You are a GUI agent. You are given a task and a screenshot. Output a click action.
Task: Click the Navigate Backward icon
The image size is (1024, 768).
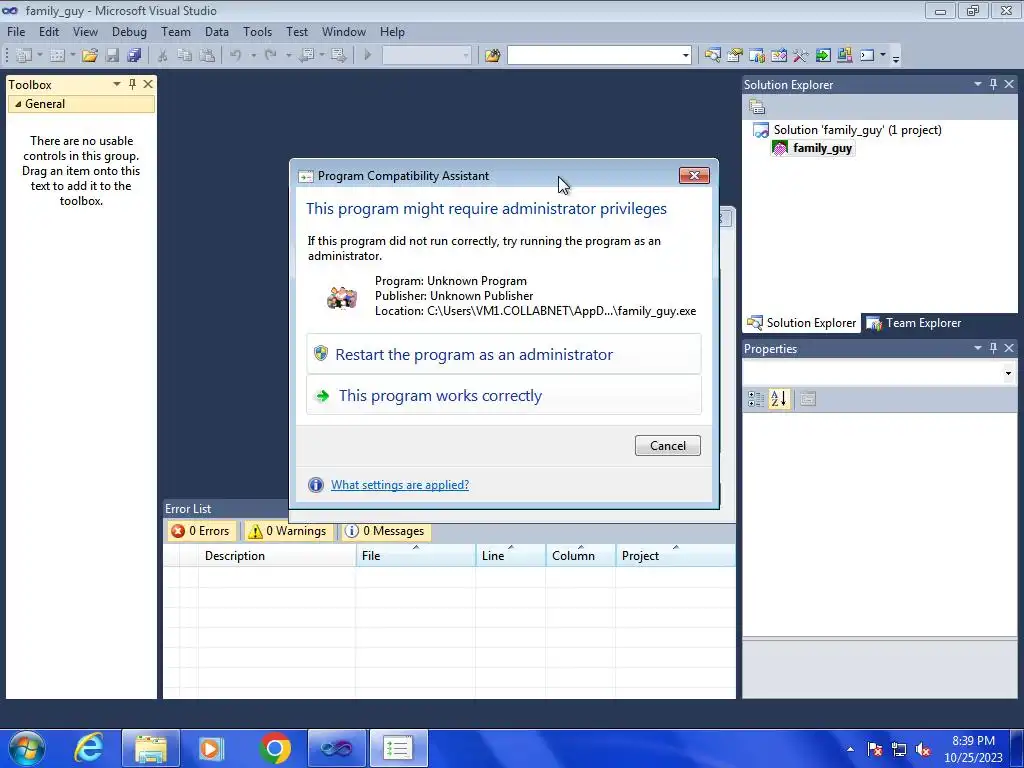[x=307, y=56]
